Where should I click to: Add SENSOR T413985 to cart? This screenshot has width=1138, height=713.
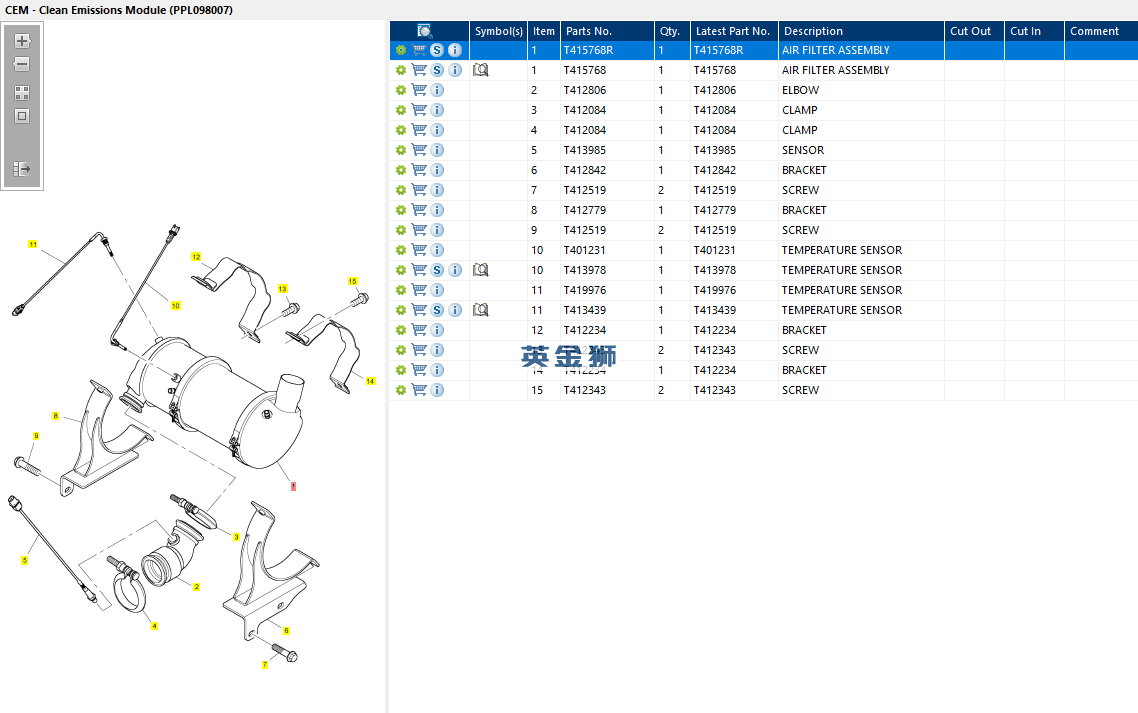[419, 150]
